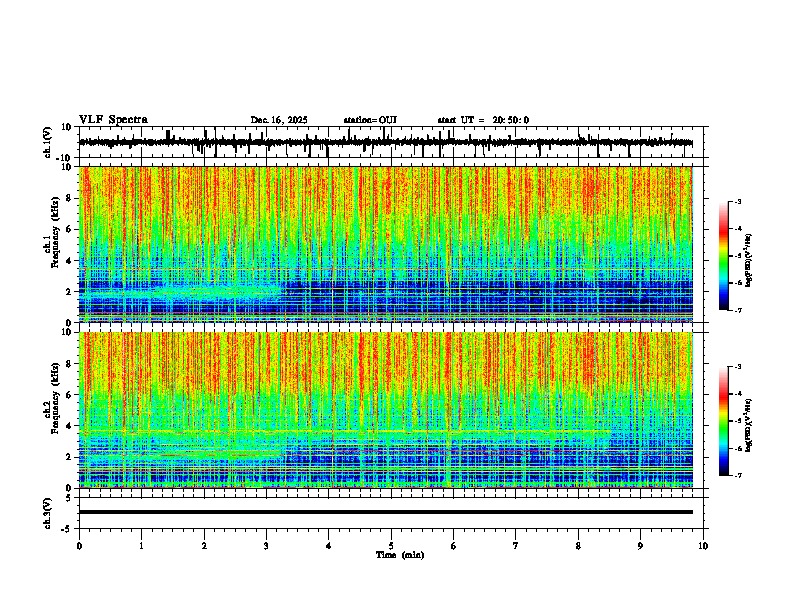Click the ch.1 voltage waveform trace
This screenshot has height=612, width=792.
(x=386, y=142)
